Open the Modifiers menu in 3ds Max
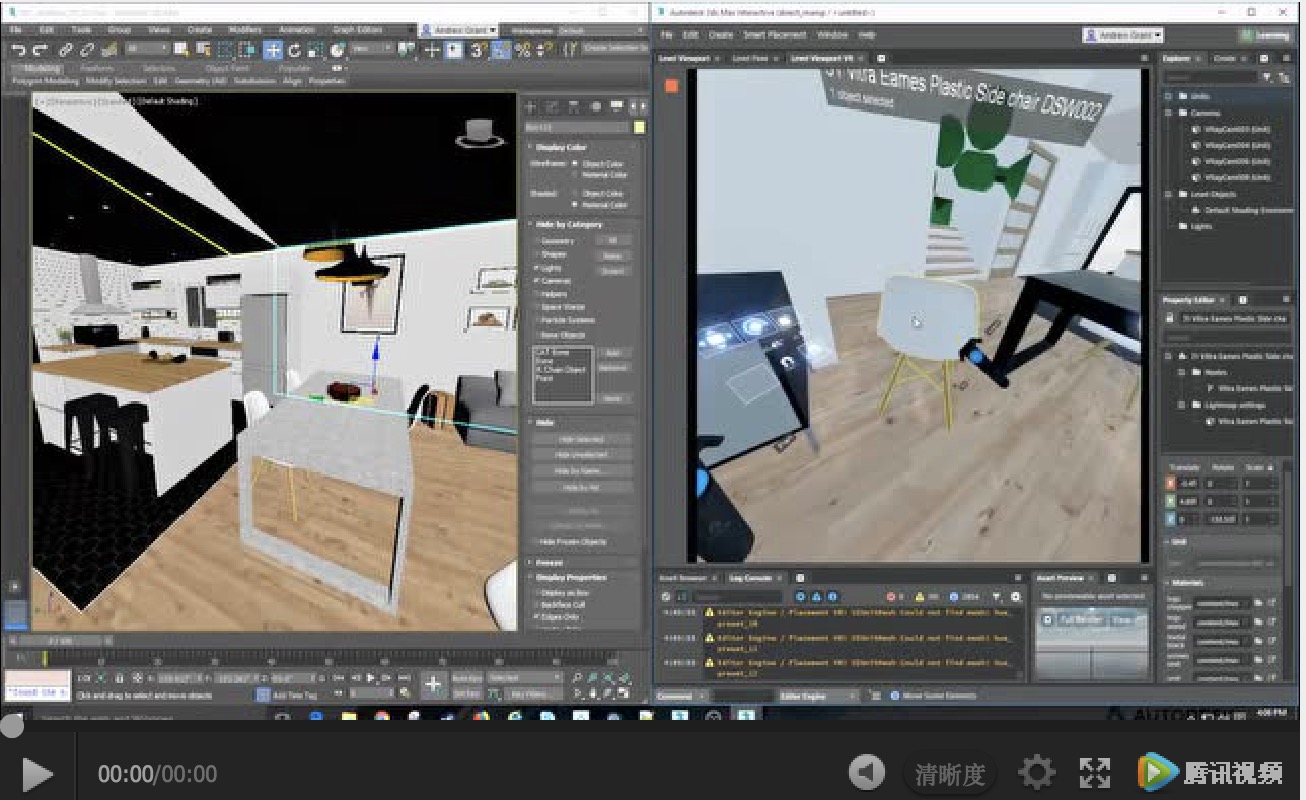Viewport: 1306px width, 800px height. click(245, 30)
